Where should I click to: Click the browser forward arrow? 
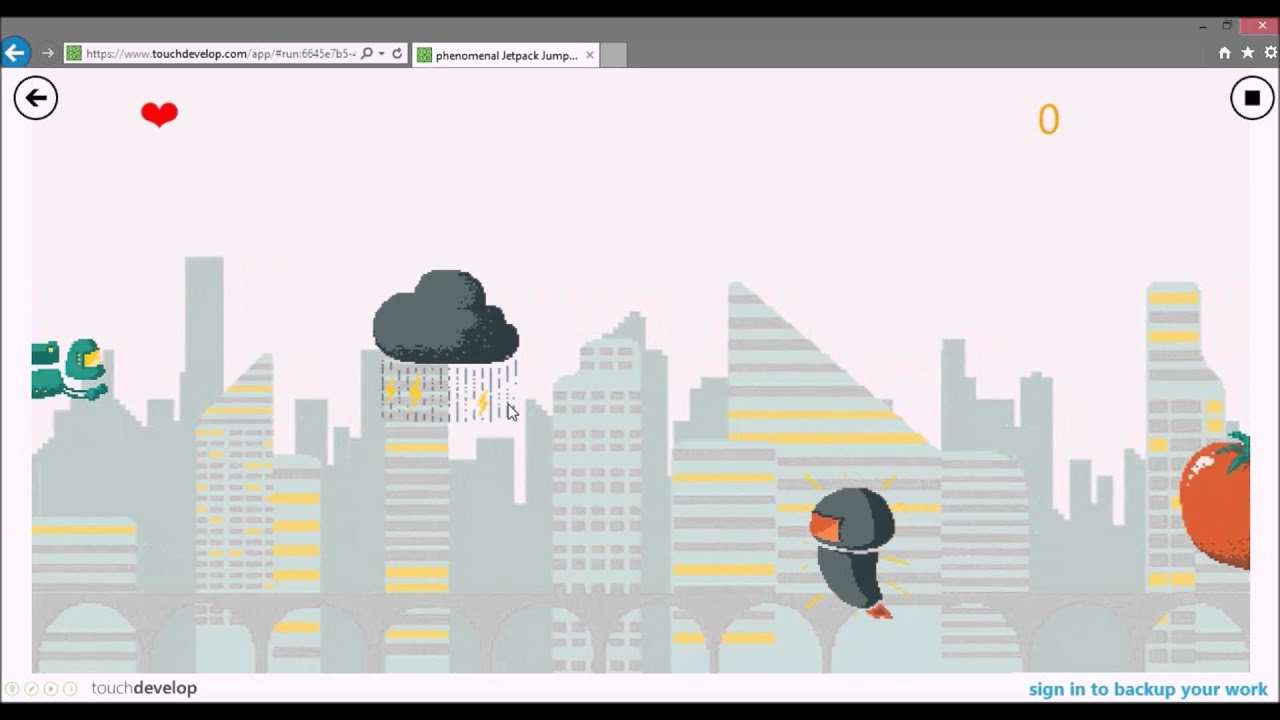(47, 54)
